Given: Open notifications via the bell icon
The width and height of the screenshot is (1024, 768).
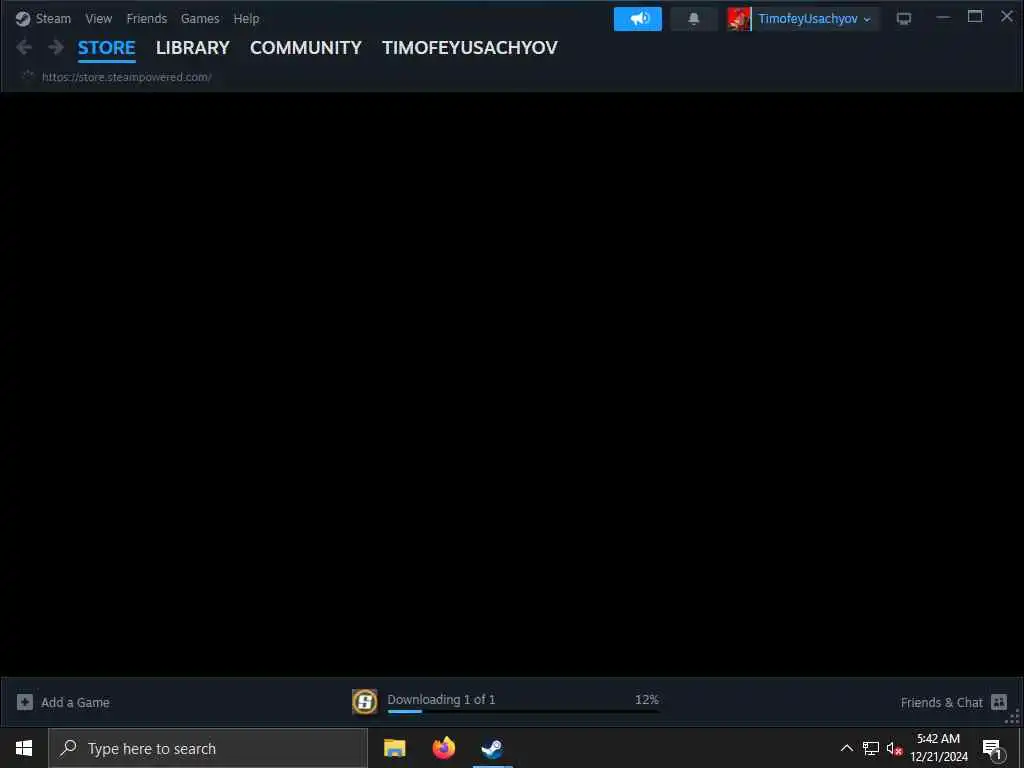Looking at the screenshot, I should point(694,19).
